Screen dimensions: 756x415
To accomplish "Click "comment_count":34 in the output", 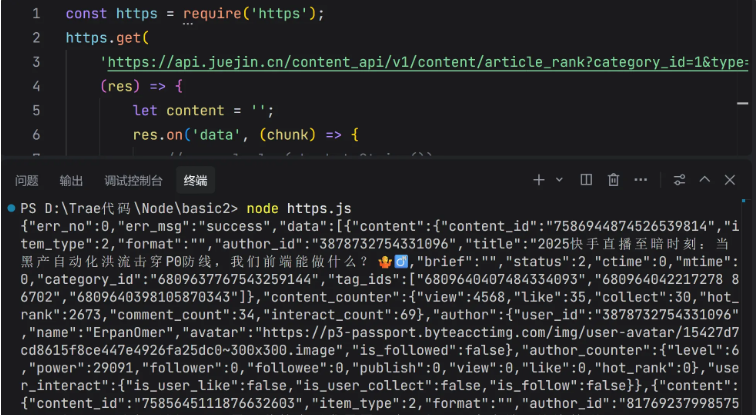I will [185, 315].
